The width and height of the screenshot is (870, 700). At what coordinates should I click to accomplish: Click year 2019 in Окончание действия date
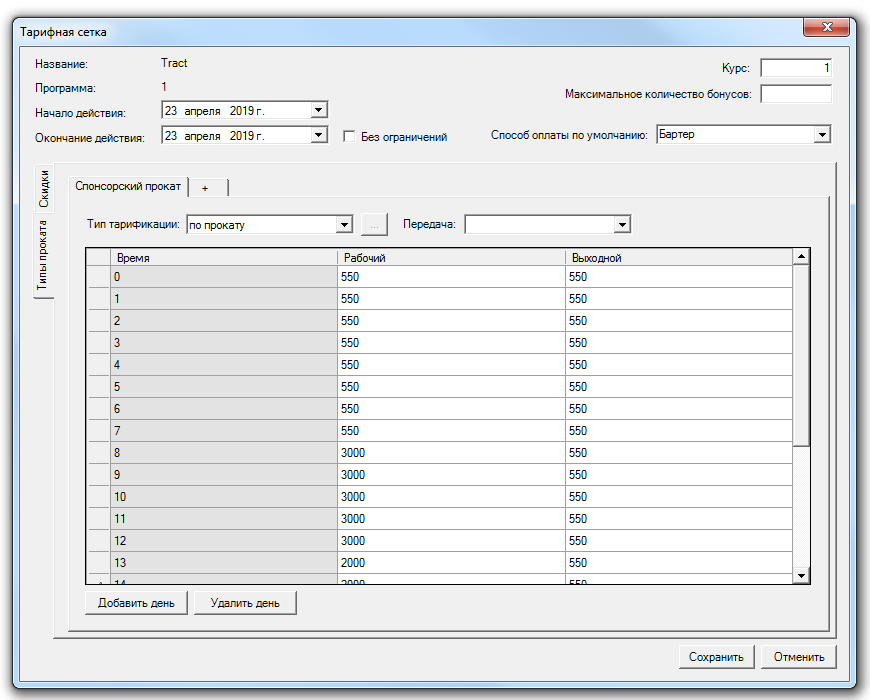pyautogui.click(x=242, y=136)
